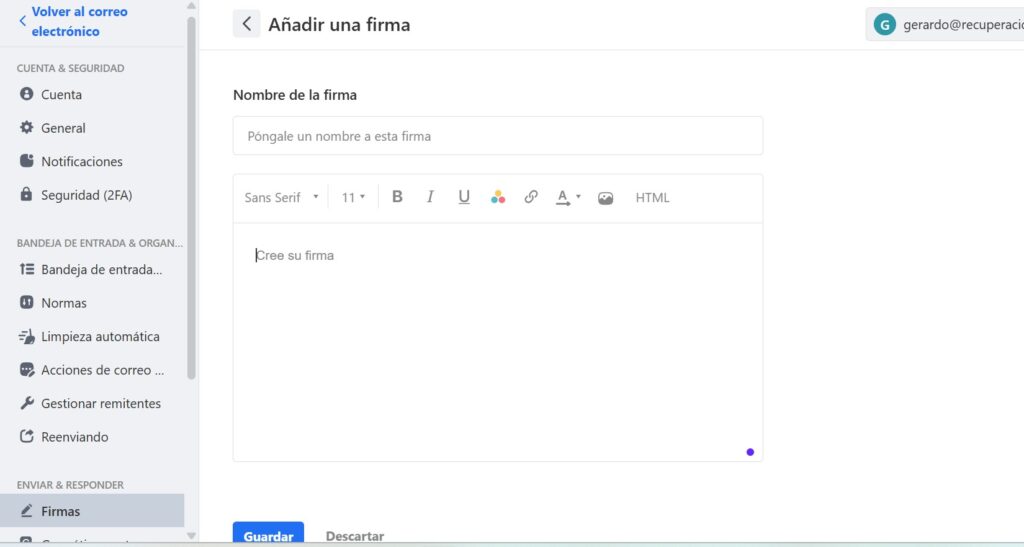Open the colorful dots color picker
Image resolution: width=1024 pixels, height=547 pixels.
click(498, 197)
